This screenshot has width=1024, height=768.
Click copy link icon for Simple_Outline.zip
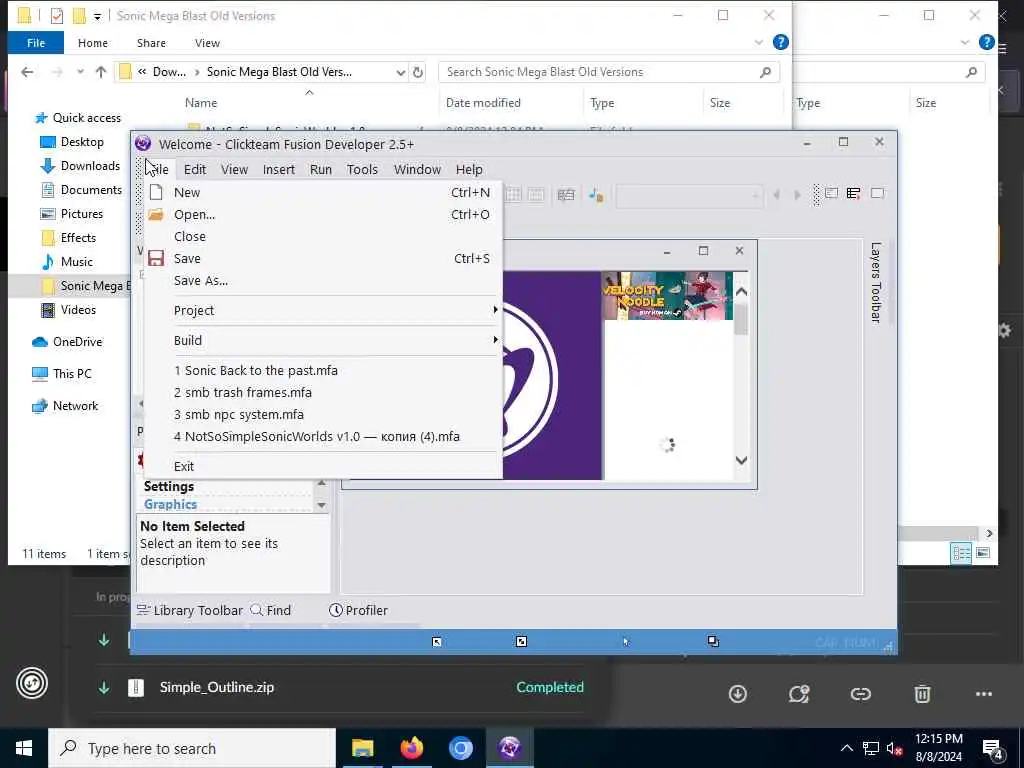(x=860, y=694)
